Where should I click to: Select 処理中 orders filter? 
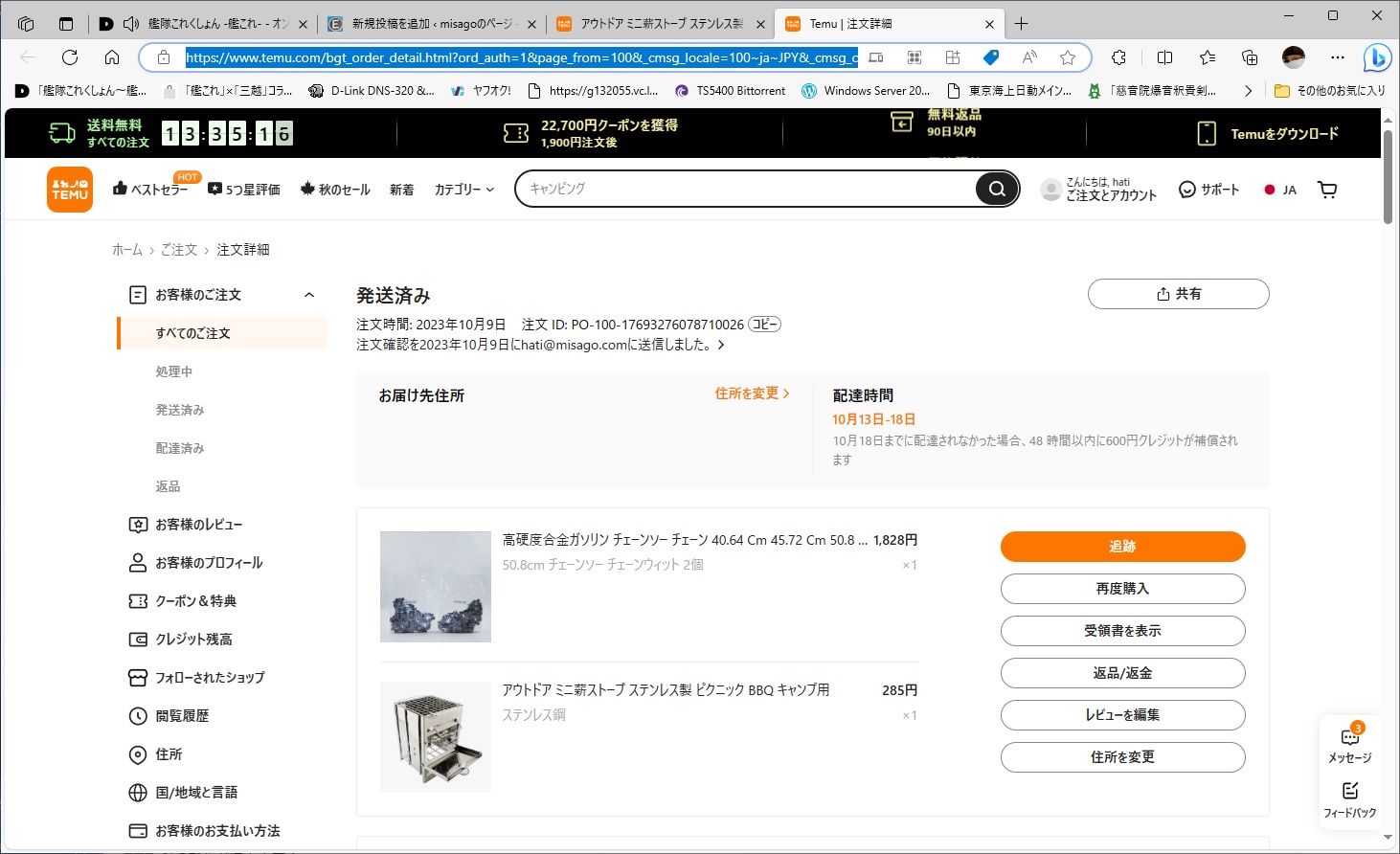174,371
